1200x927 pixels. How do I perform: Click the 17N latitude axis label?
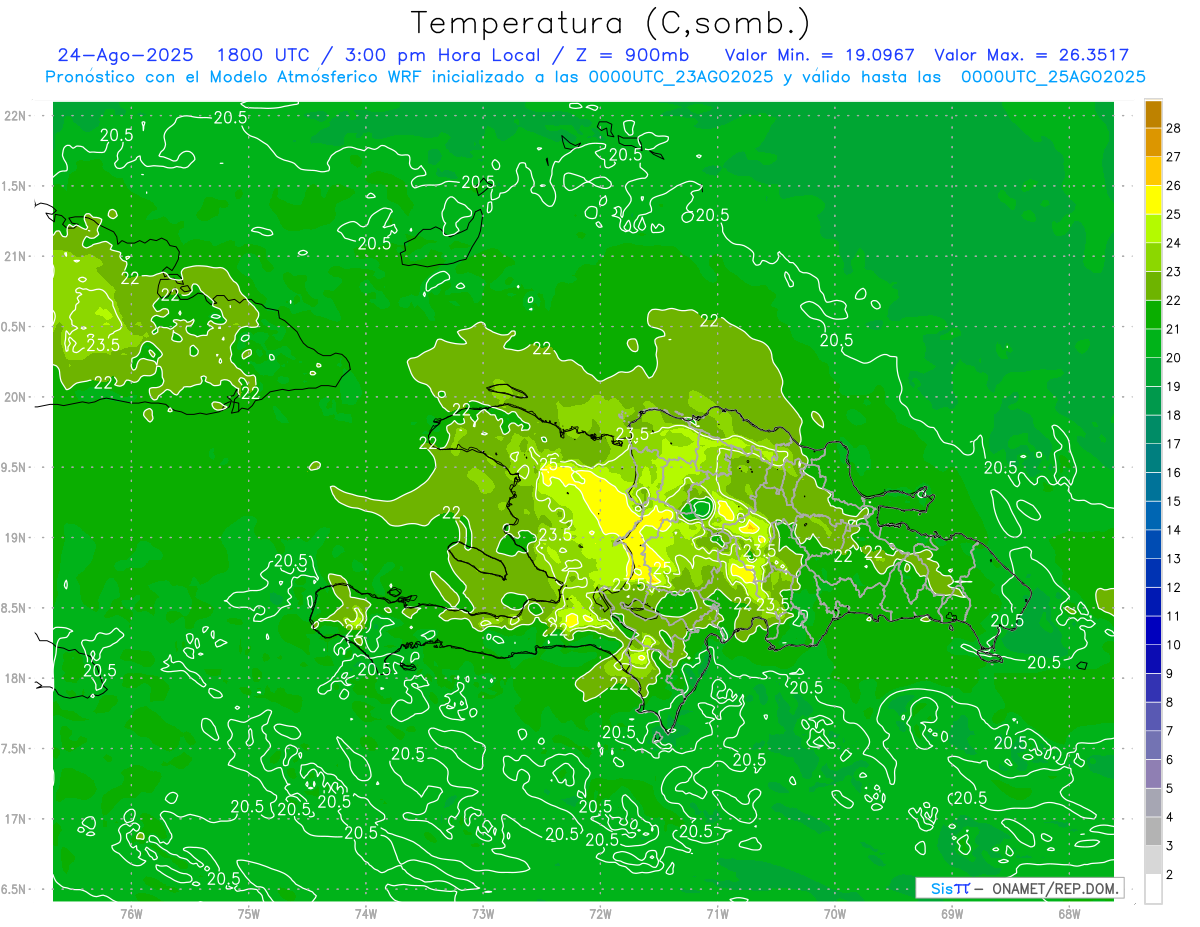coord(15,819)
